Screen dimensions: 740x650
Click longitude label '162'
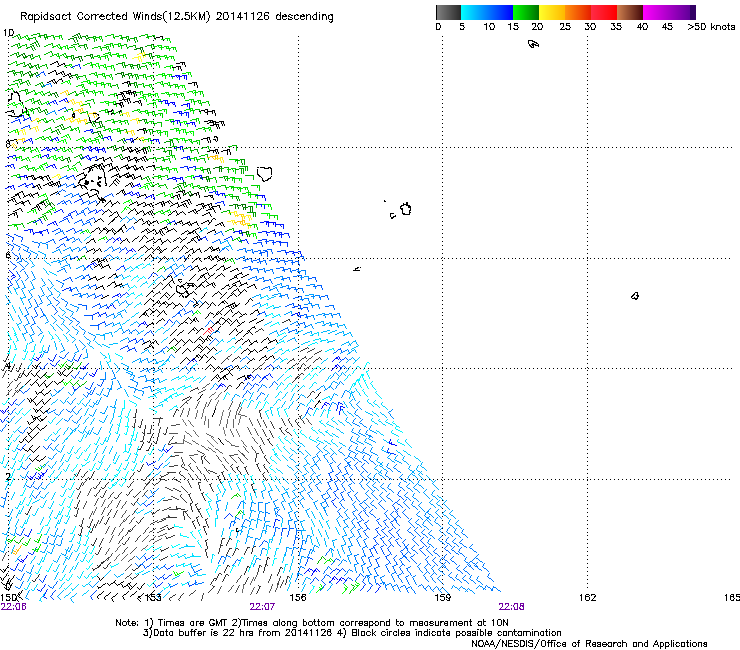click(x=588, y=598)
